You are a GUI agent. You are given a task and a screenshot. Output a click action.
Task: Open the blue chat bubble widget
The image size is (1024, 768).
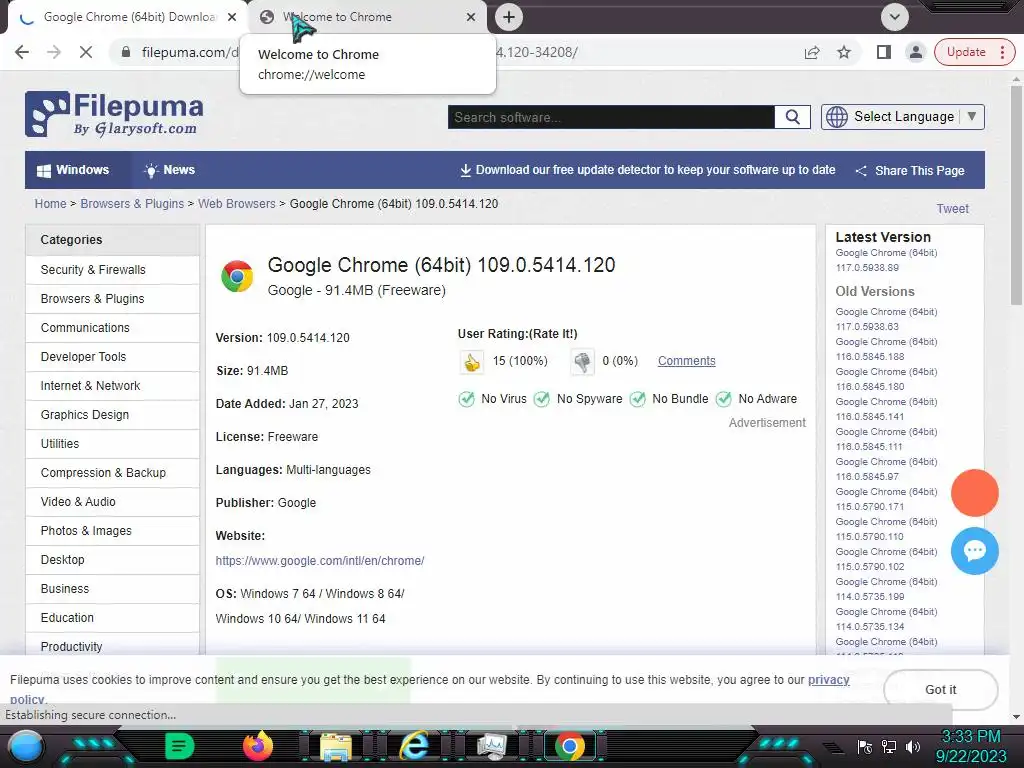[x=974, y=551]
